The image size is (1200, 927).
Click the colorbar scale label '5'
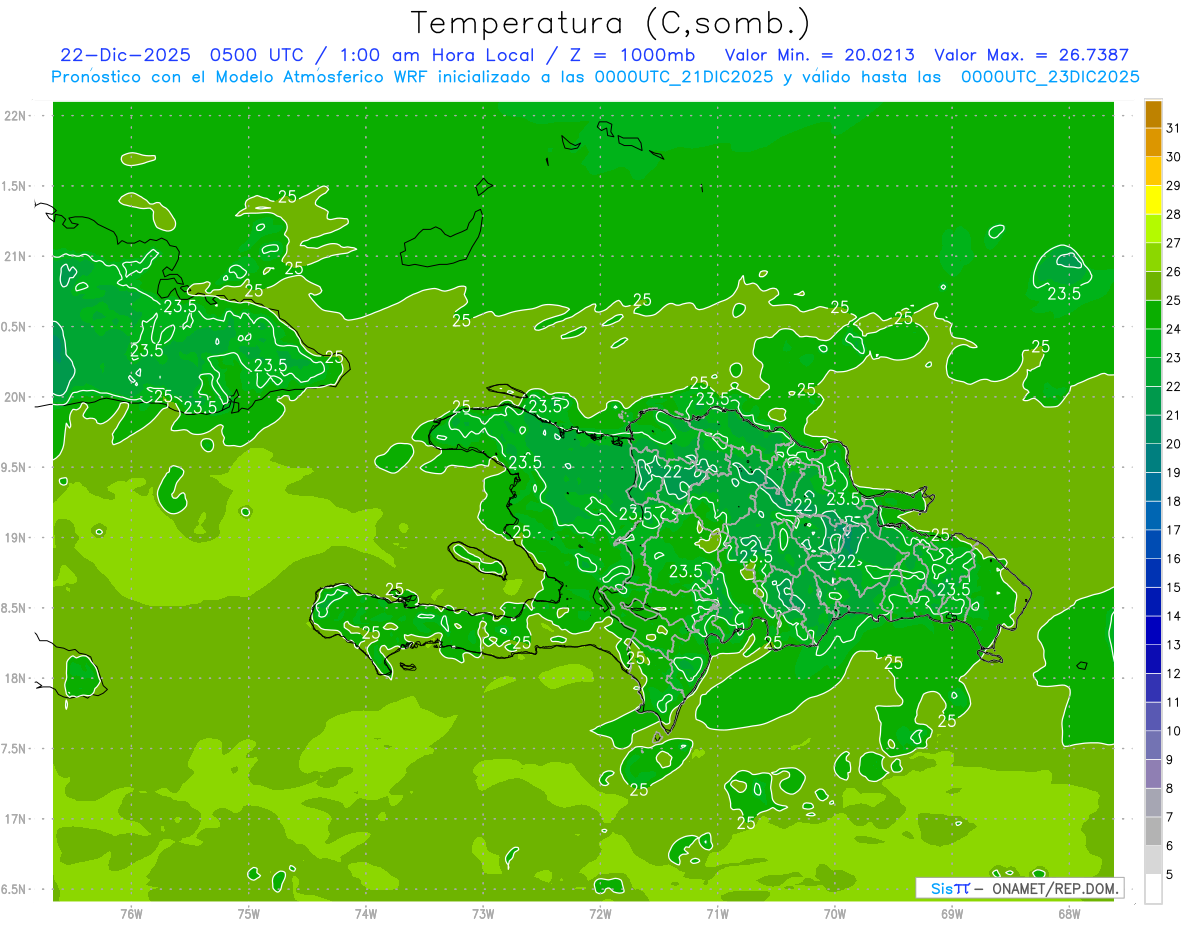1170,875
